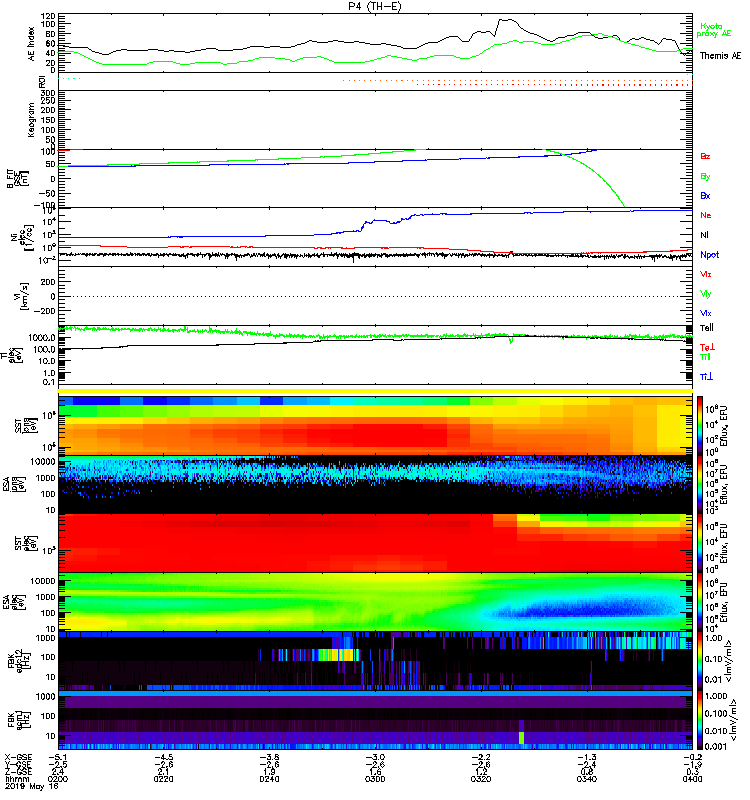Click the 0300 time tick label
The image size is (750, 800).
(x=375, y=779)
